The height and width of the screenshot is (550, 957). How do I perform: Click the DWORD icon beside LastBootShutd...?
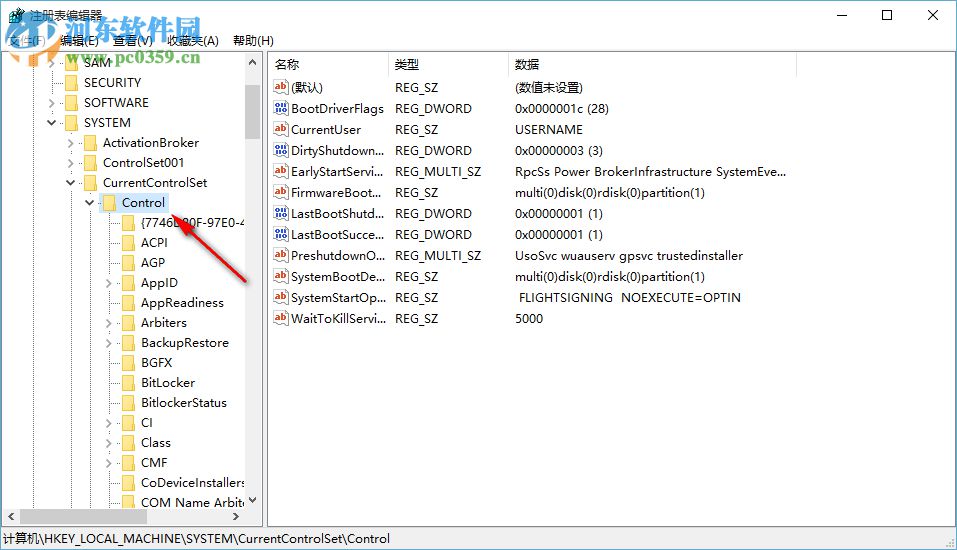click(x=281, y=214)
